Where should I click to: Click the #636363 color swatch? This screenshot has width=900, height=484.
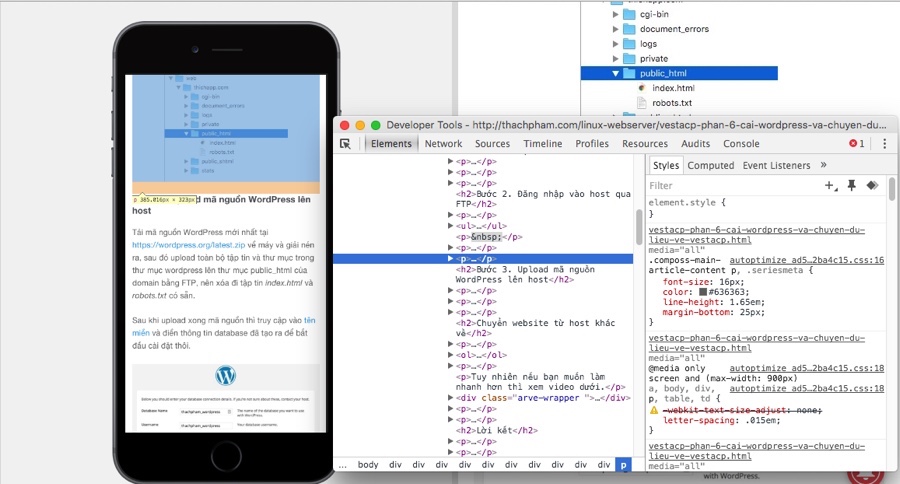[x=703, y=292]
